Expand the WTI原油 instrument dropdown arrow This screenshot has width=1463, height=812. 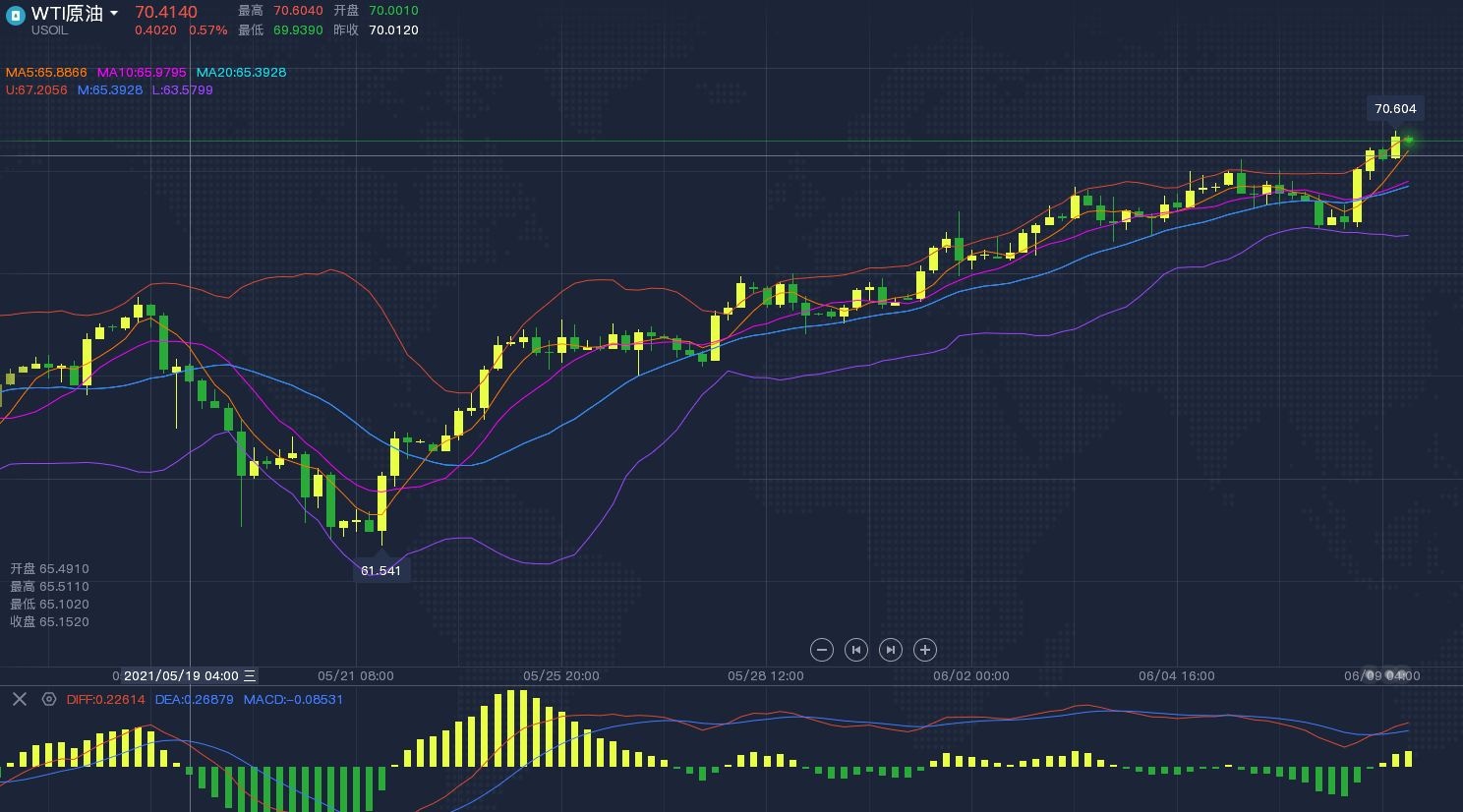coord(114,14)
